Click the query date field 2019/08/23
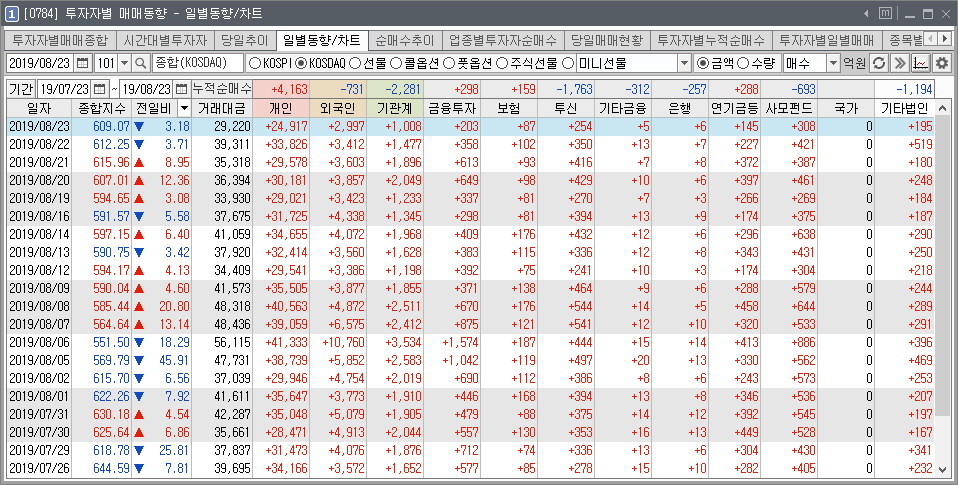958x485 pixels. (x=40, y=63)
